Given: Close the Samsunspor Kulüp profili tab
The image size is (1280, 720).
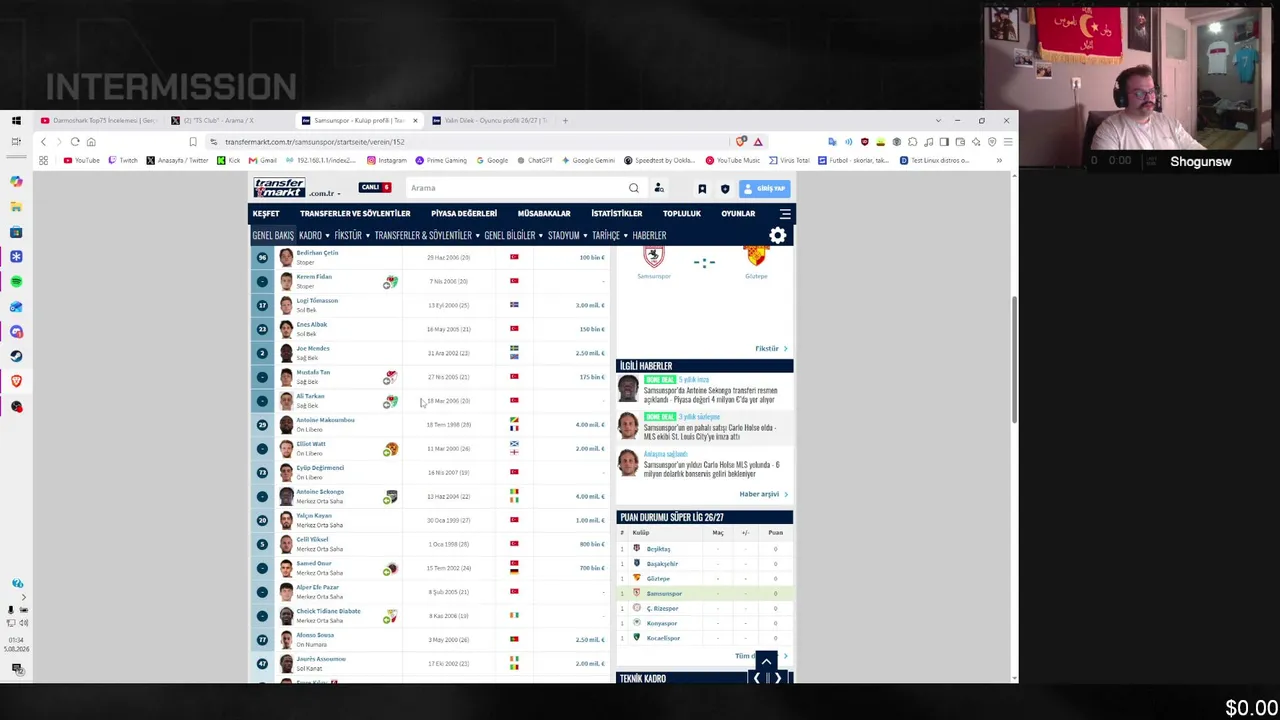Looking at the screenshot, I should pyautogui.click(x=415, y=121).
